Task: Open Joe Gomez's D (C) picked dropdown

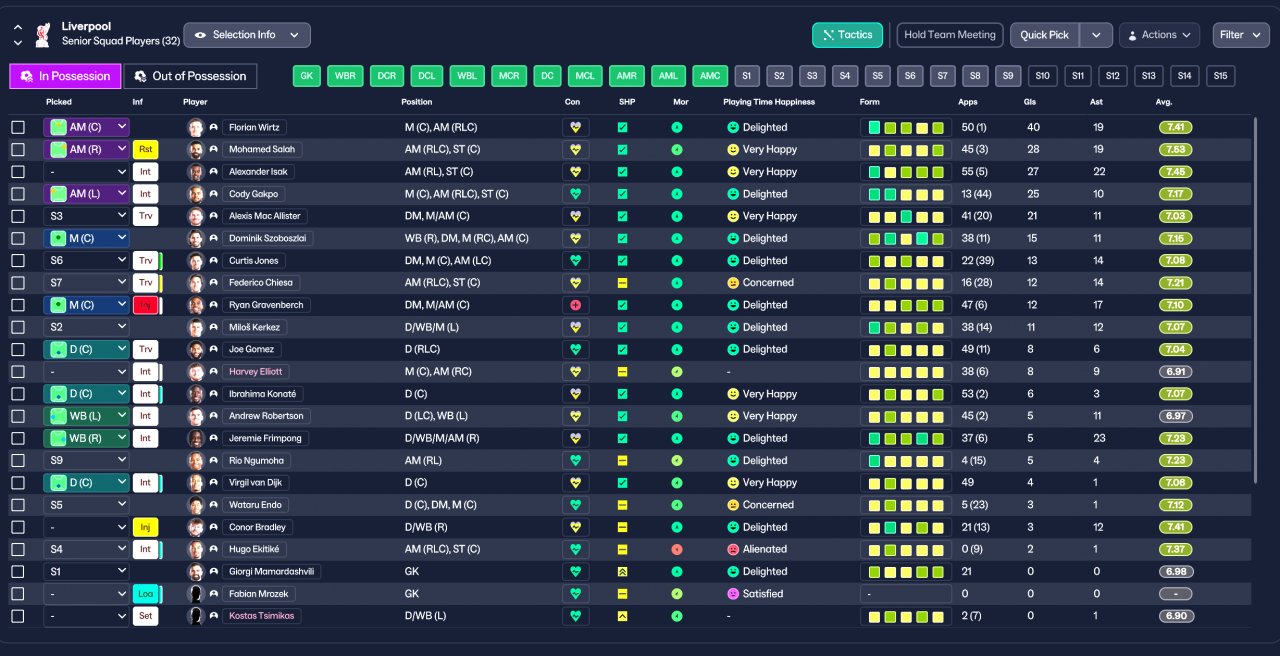Action: [x=87, y=349]
